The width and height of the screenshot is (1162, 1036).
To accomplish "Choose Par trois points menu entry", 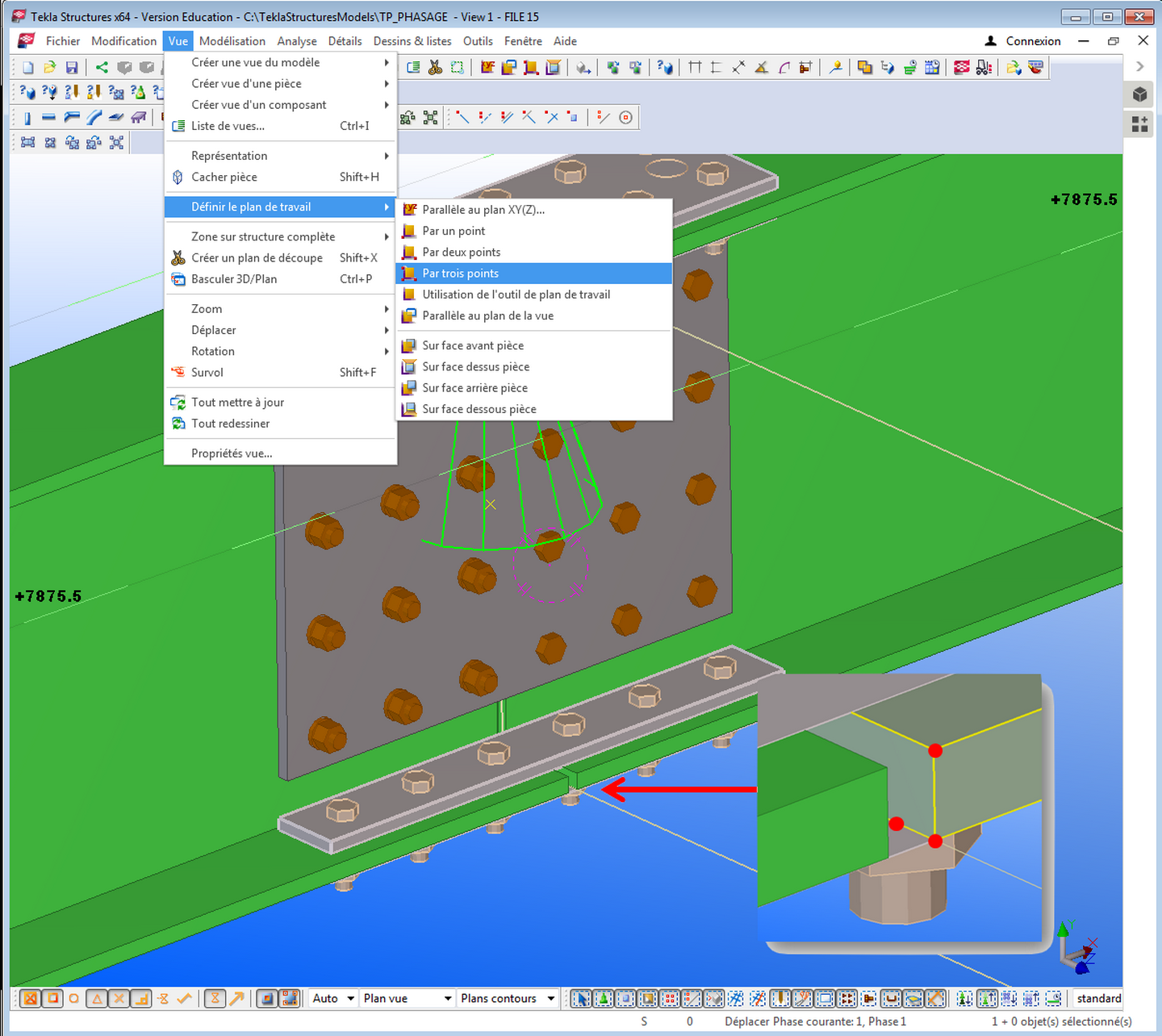I will pos(534,274).
